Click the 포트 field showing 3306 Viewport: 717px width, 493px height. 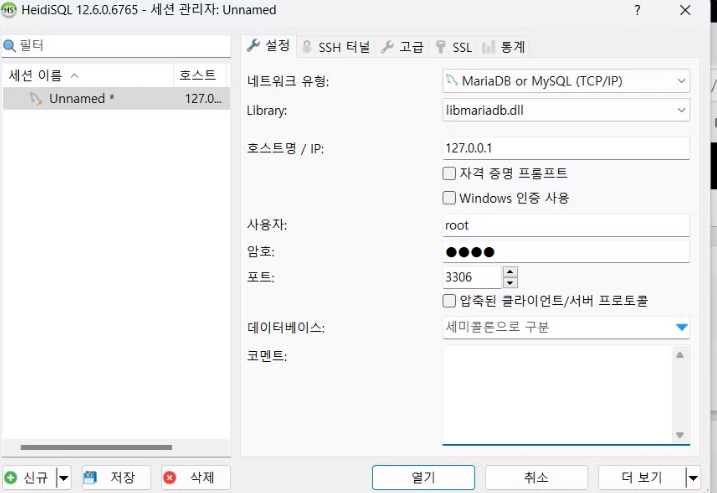click(473, 277)
